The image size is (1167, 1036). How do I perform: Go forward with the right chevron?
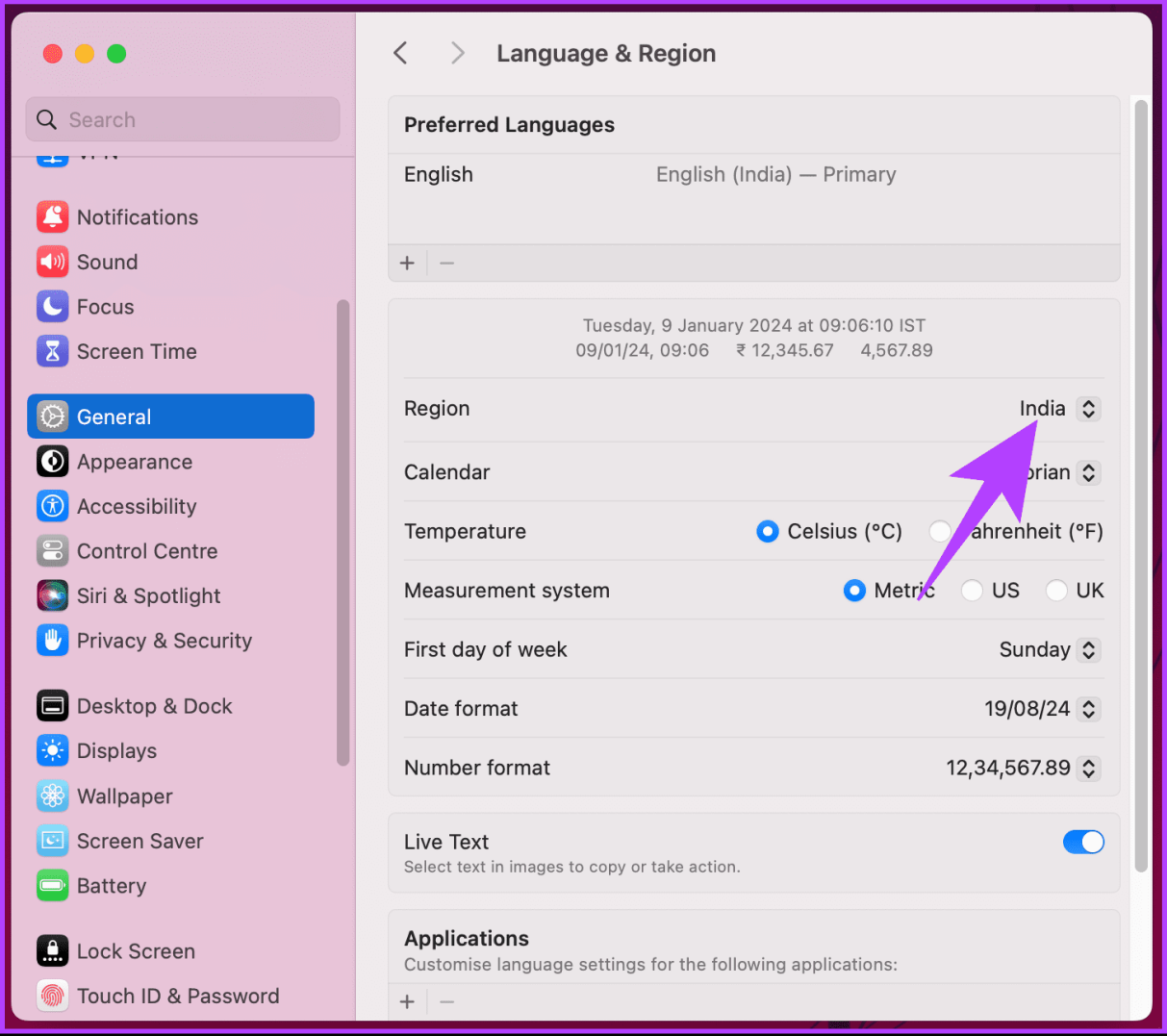[458, 53]
